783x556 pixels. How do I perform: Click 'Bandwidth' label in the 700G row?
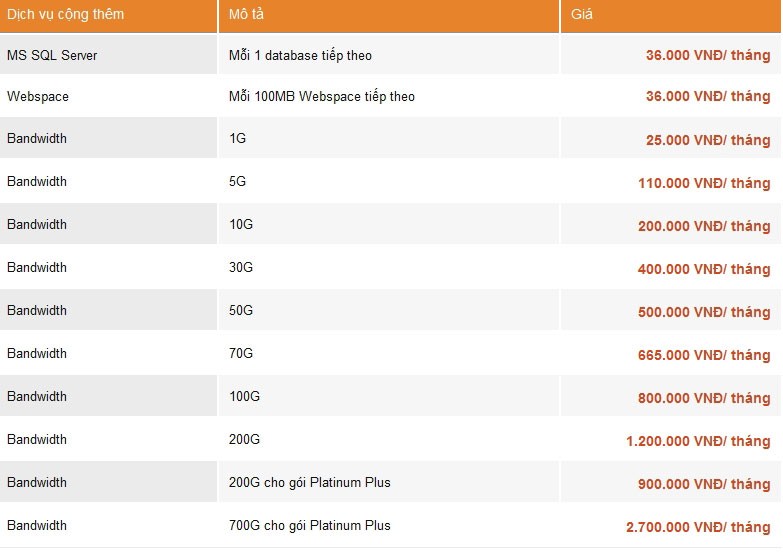click(37, 525)
